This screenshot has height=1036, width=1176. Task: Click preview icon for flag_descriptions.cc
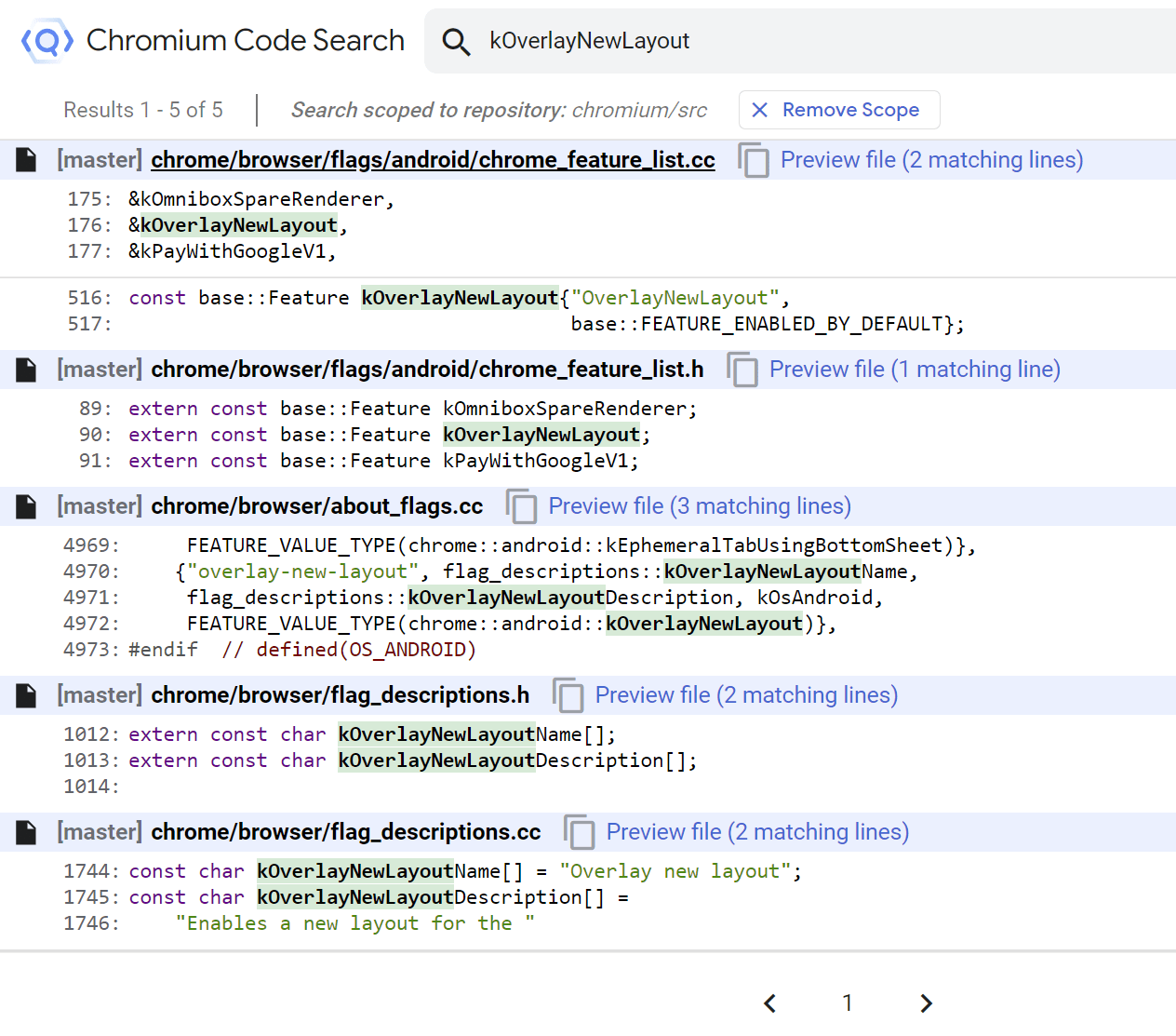coord(580,832)
